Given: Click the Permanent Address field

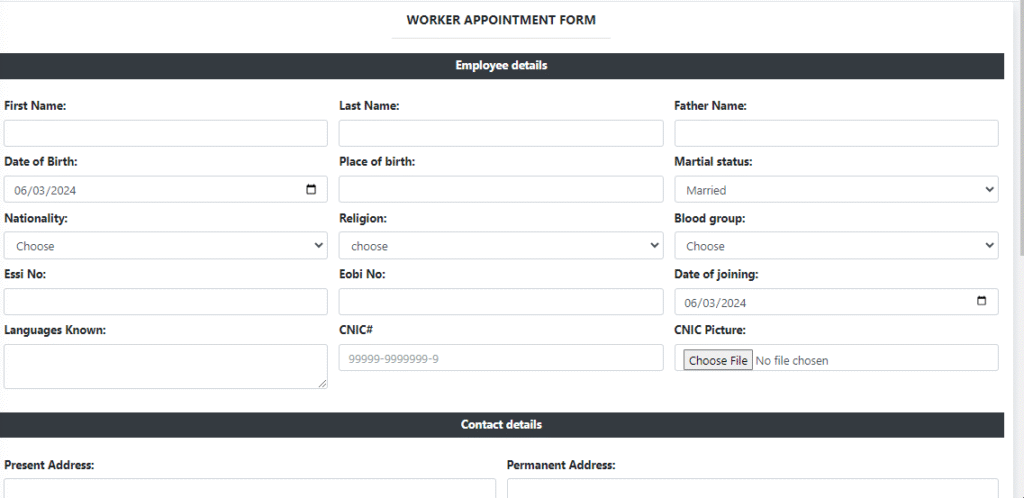Looking at the screenshot, I should [x=752, y=488].
